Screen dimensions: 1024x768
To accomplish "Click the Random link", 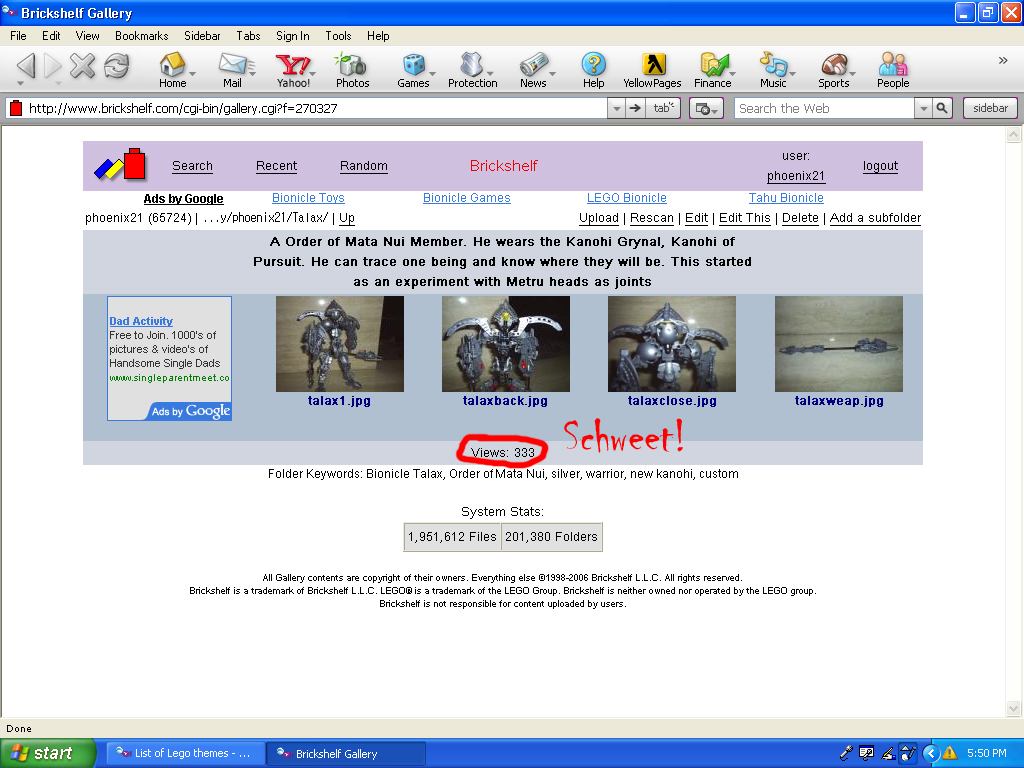I will [x=364, y=166].
